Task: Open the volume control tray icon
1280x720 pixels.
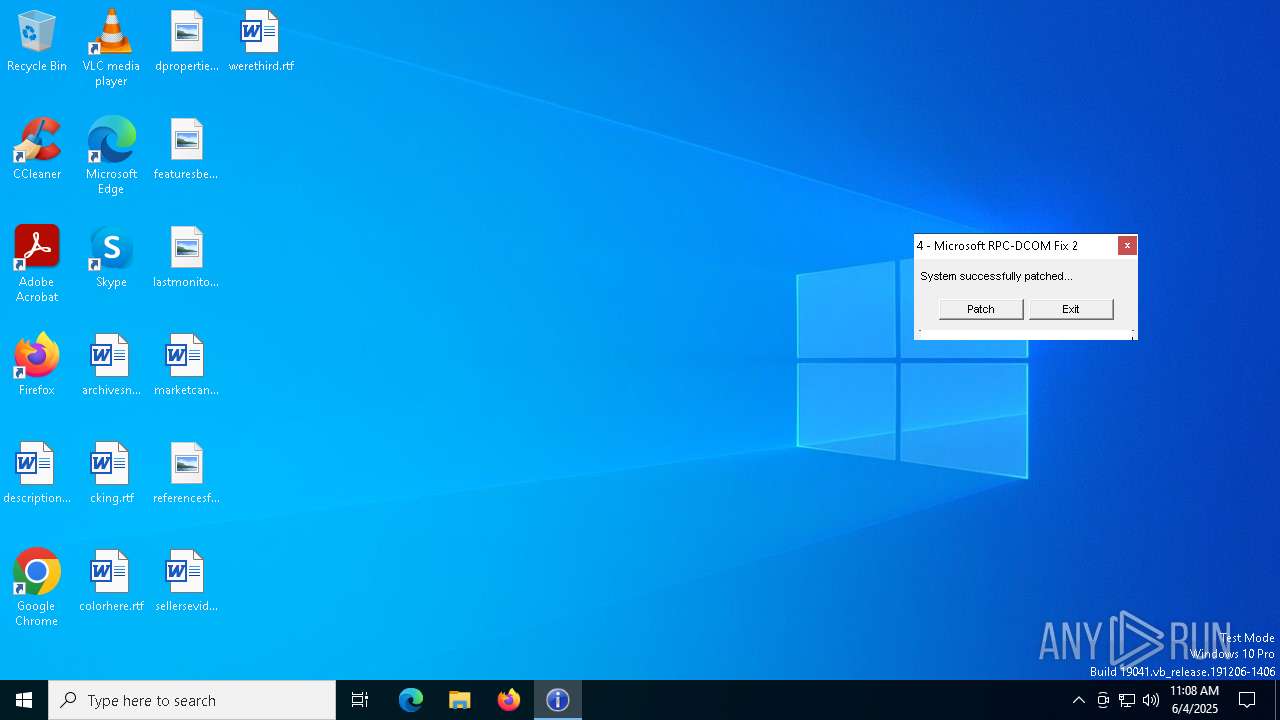Action: [x=1151, y=700]
